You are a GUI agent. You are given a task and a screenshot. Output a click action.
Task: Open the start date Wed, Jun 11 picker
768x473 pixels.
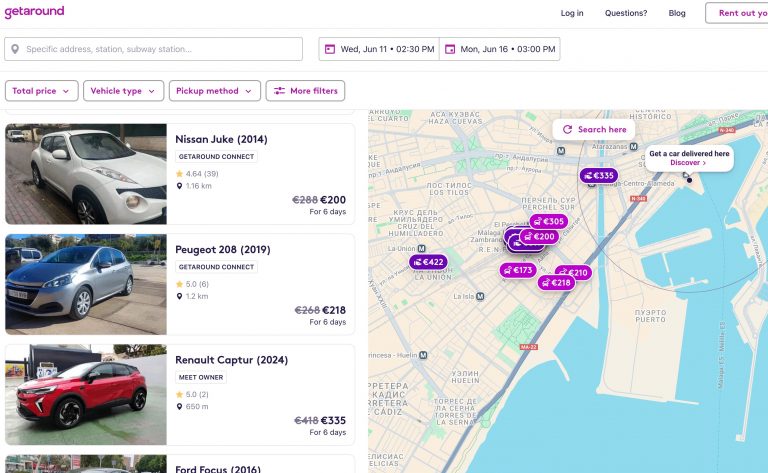coord(379,49)
